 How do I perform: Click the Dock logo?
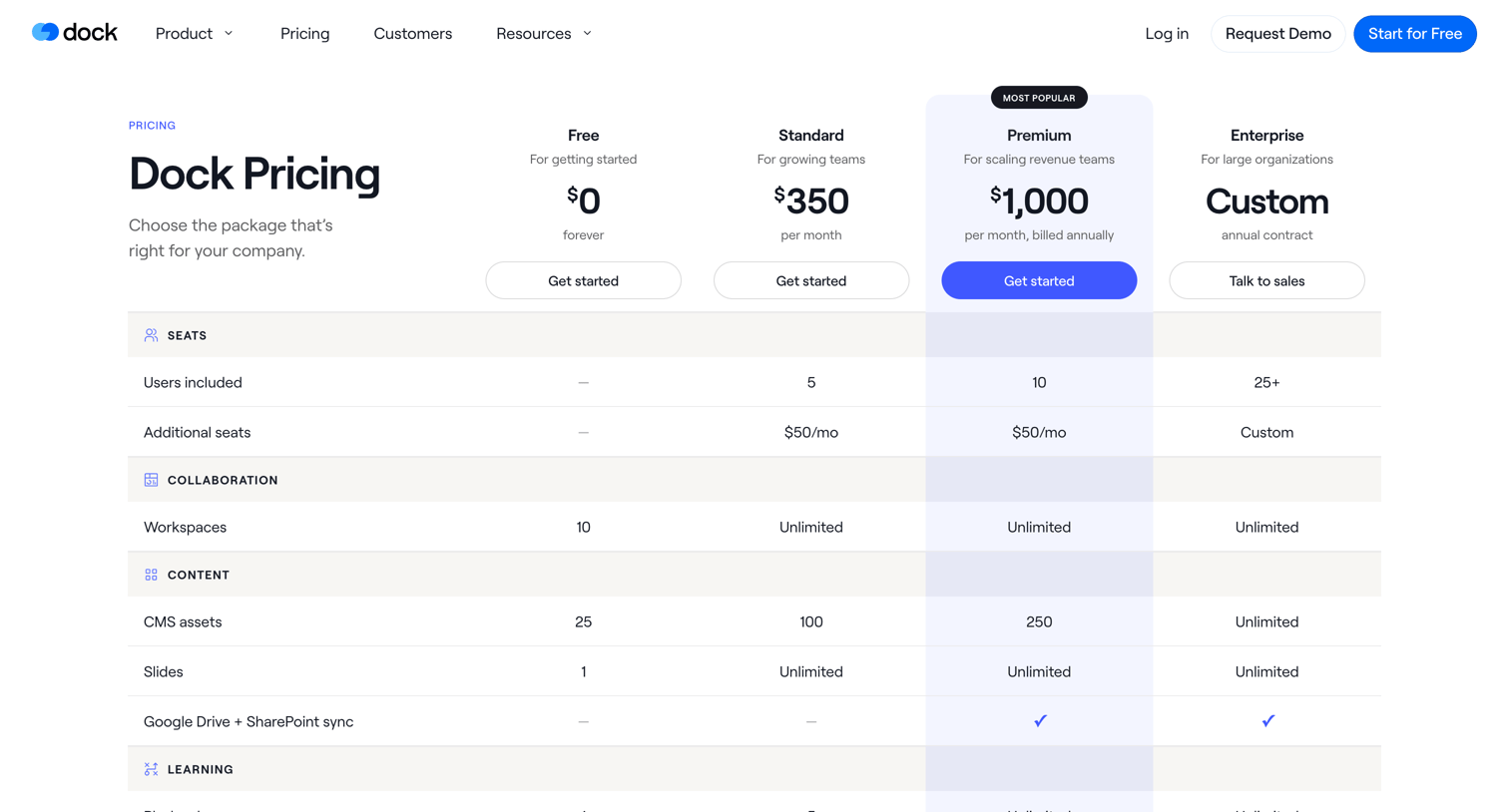pos(75,33)
